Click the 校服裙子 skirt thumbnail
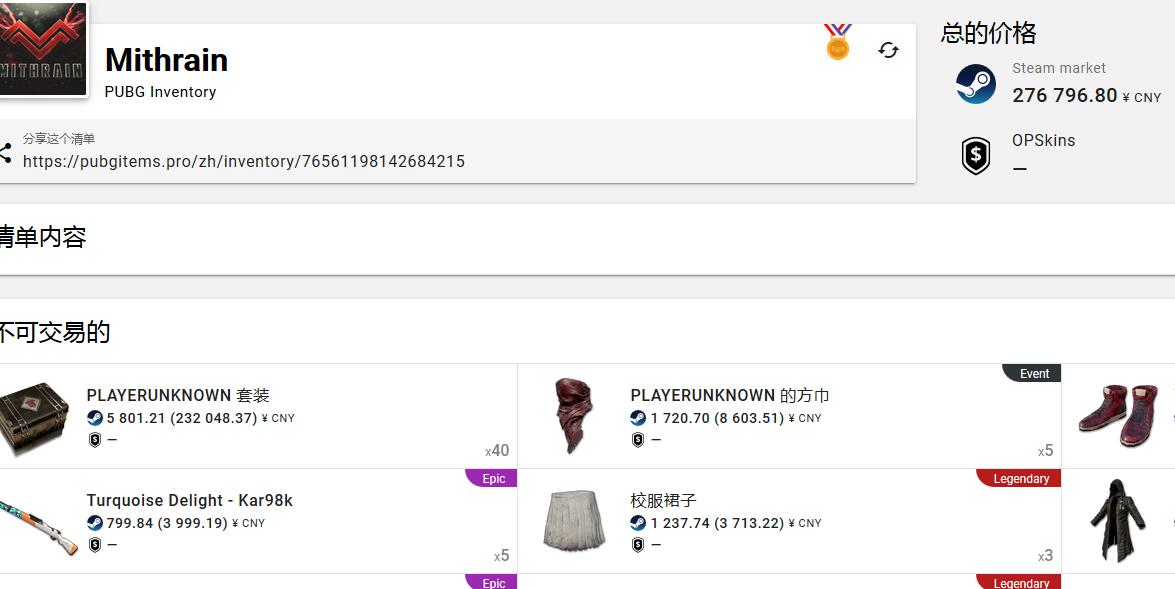This screenshot has height=589, width=1175. pos(574,520)
